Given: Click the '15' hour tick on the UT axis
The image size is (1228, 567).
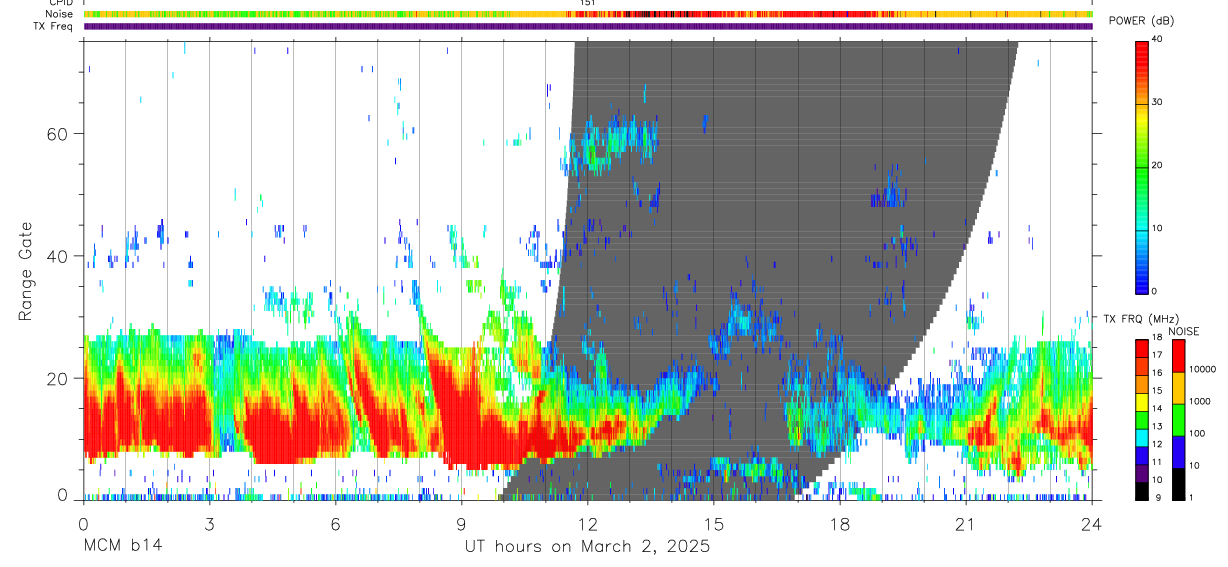Looking at the screenshot, I should (x=713, y=524).
